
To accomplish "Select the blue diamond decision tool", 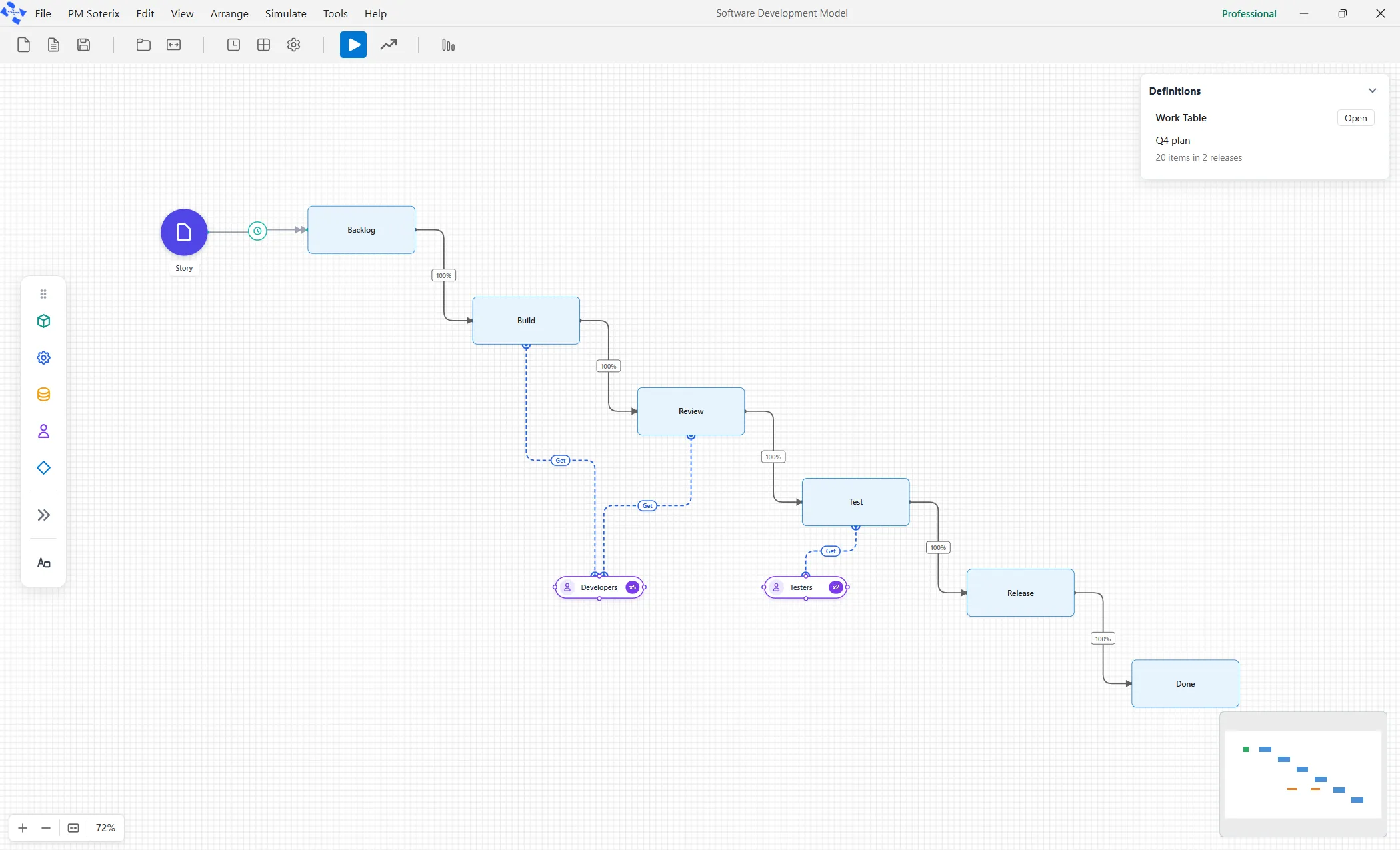I will tap(43, 468).
